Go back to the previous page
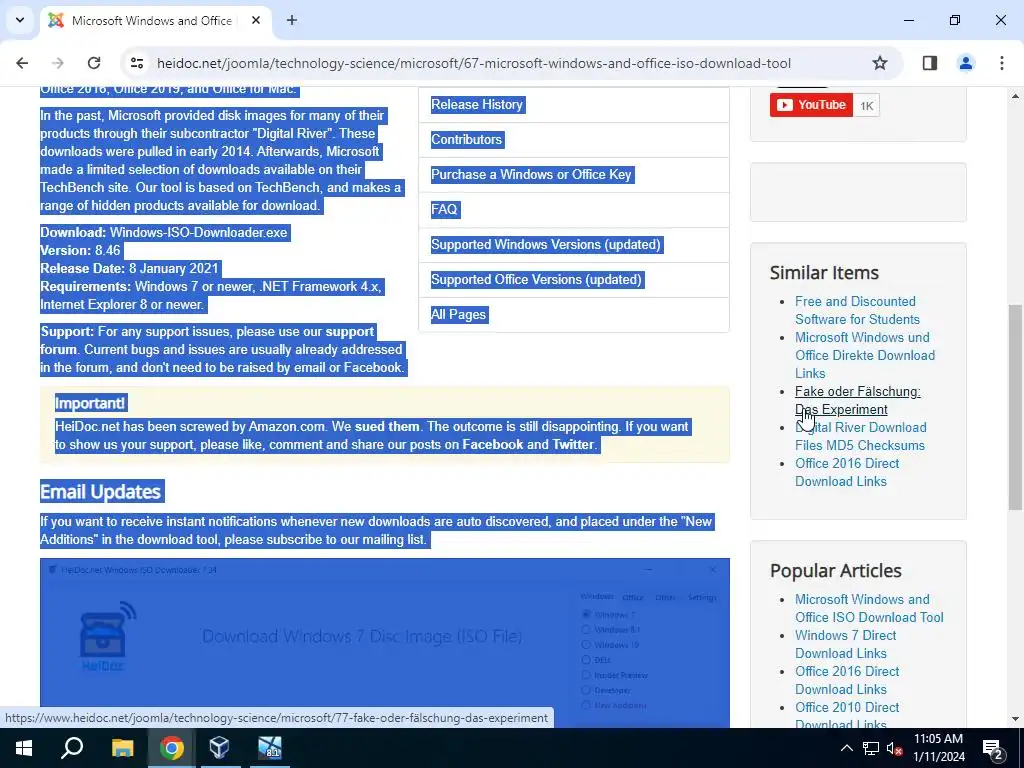This screenshot has width=1024, height=768. [x=22, y=63]
